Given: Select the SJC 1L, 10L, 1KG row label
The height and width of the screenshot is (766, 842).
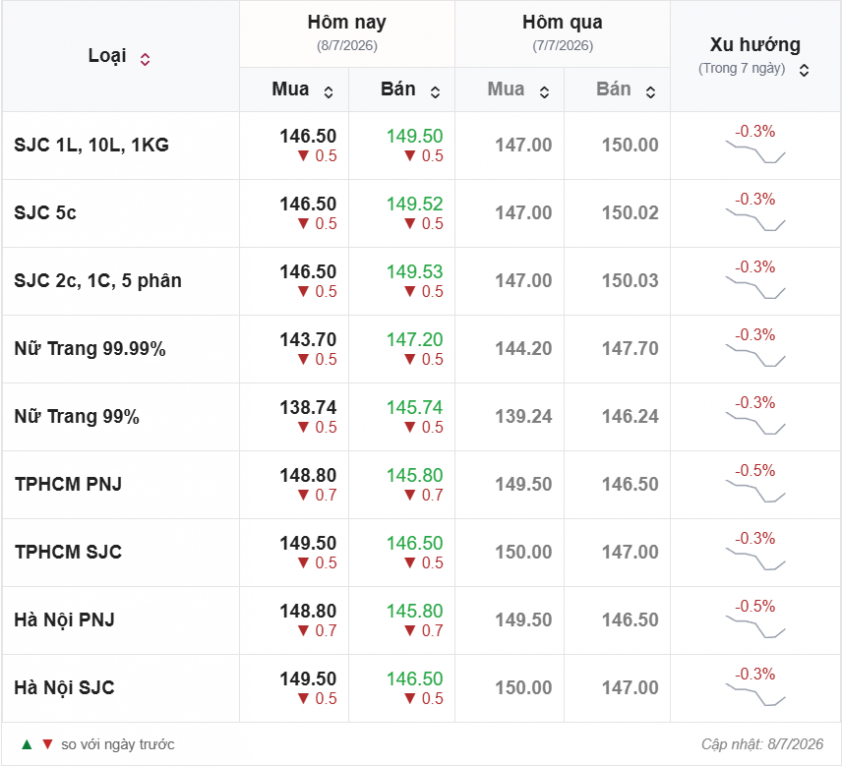Looking at the screenshot, I should [x=91, y=145].
